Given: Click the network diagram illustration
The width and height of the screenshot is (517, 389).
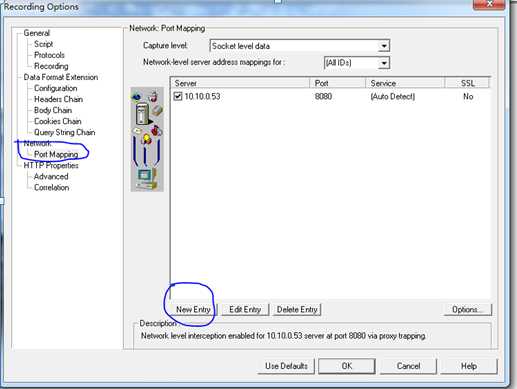Looking at the screenshot, I should [x=147, y=139].
